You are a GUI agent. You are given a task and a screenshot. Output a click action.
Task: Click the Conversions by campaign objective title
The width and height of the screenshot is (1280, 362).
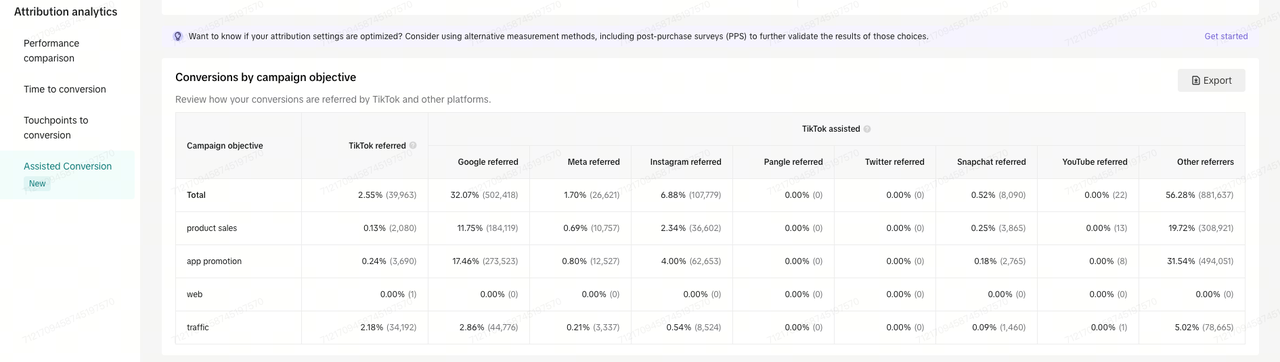point(265,77)
